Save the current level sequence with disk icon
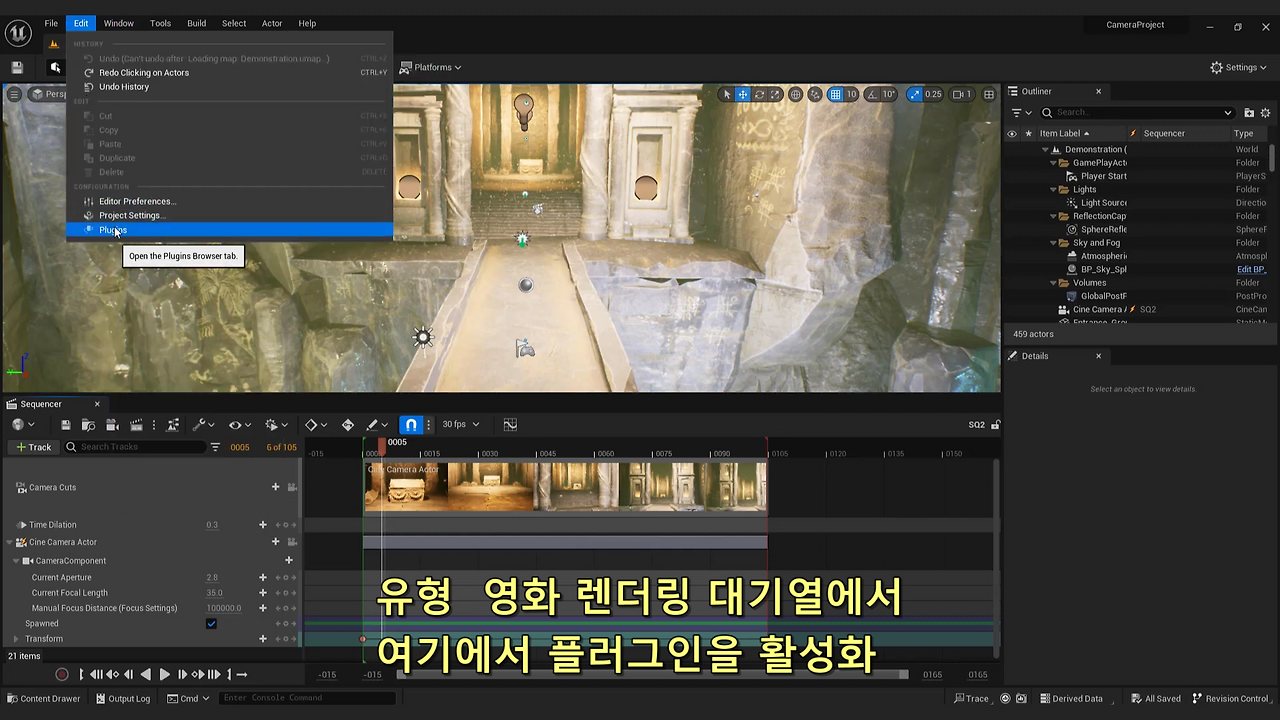 click(x=64, y=424)
